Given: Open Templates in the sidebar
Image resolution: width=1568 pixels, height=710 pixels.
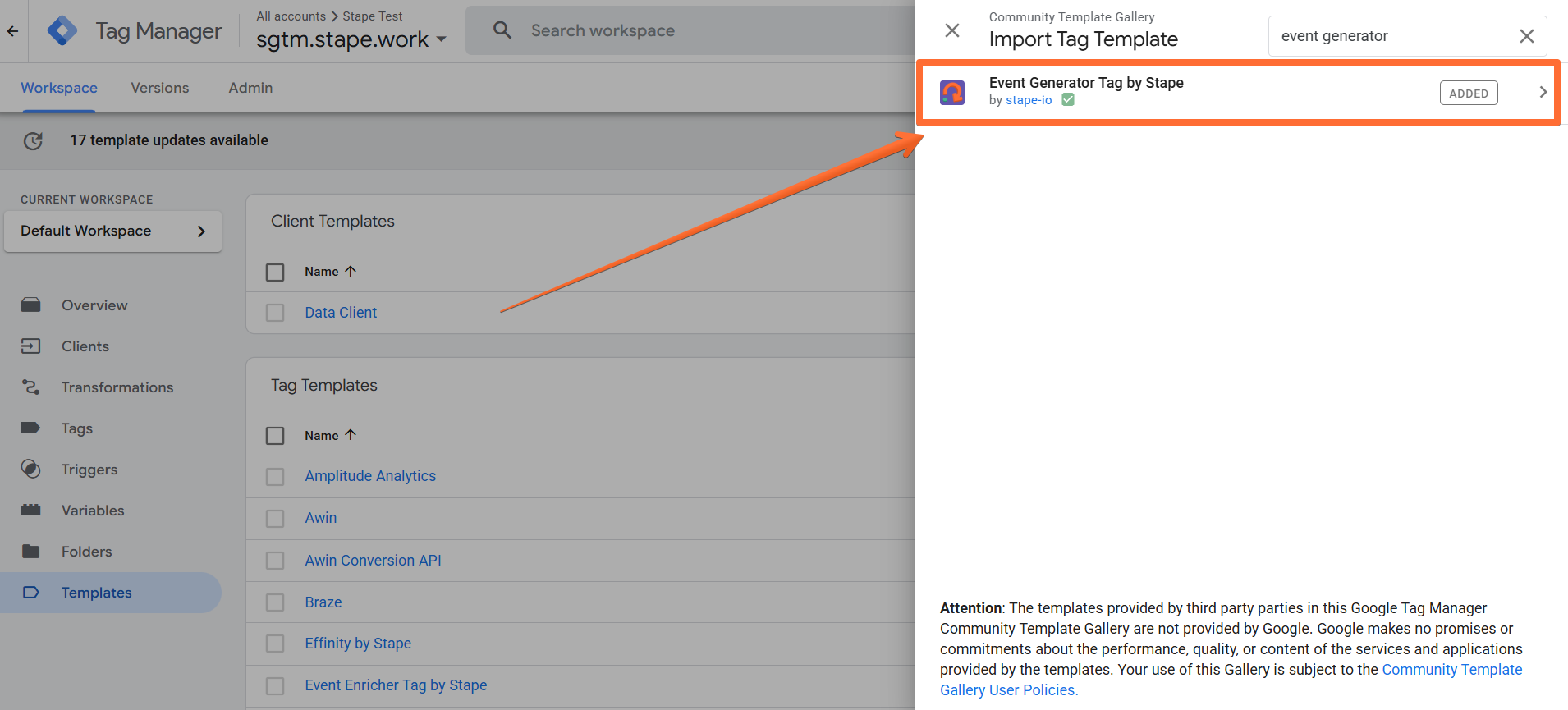Looking at the screenshot, I should 96,593.
